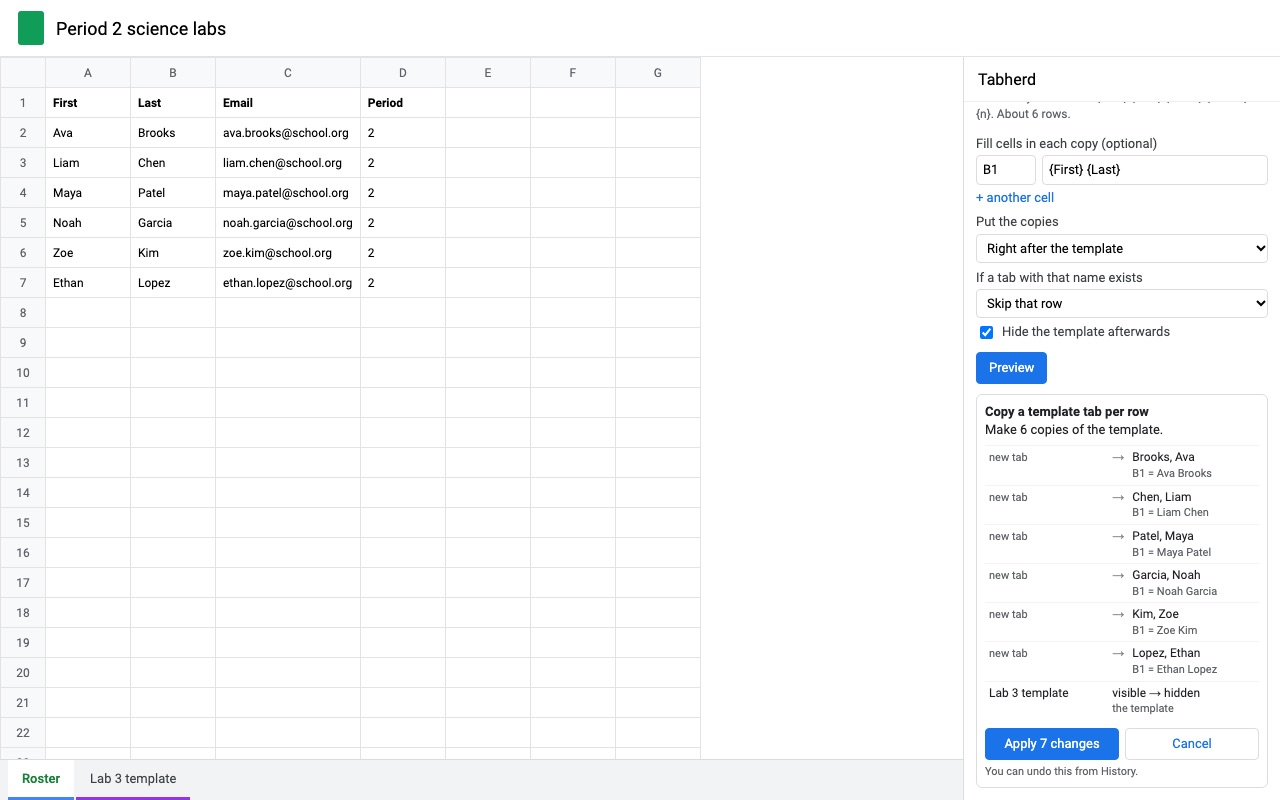
Task: Click the cell with Lopez
Action: 173,283
